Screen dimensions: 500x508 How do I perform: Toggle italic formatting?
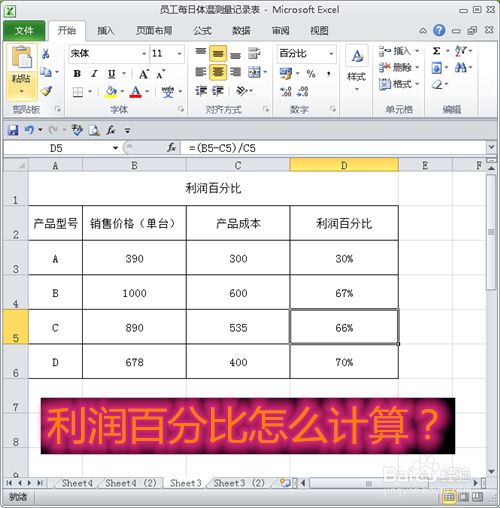[x=94, y=74]
